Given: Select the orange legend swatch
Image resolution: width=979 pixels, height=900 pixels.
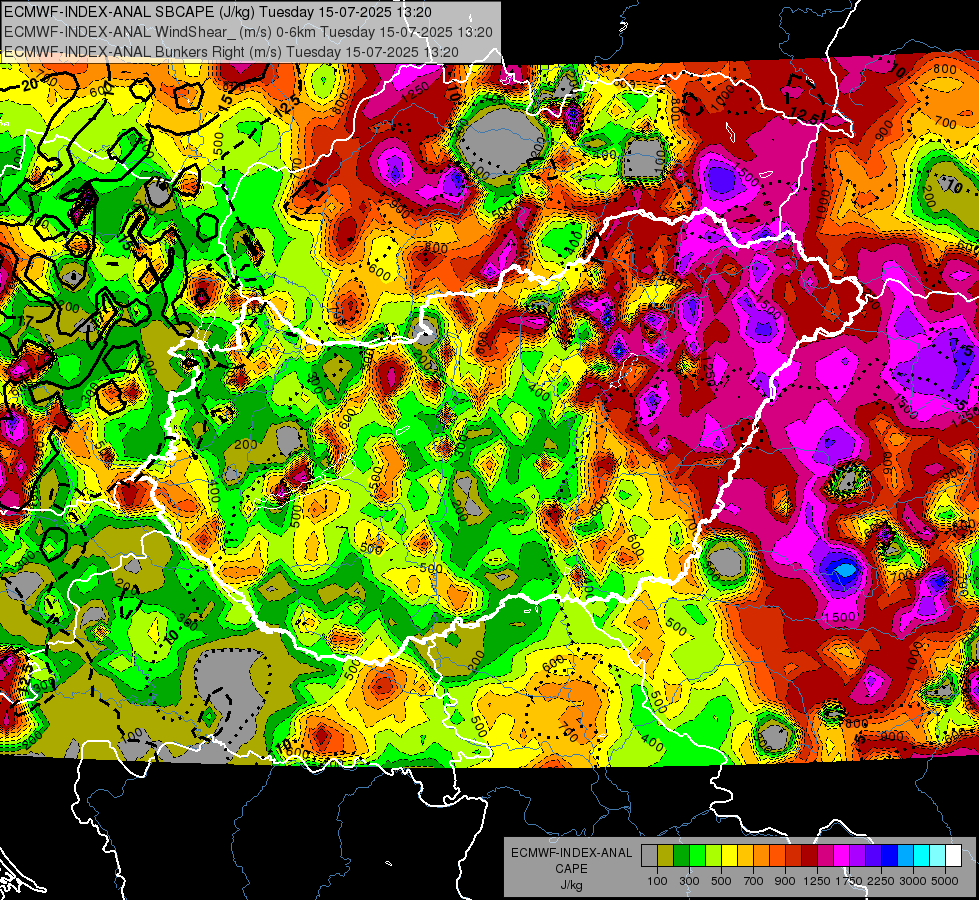Looking at the screenshot, I should point(761,855).
